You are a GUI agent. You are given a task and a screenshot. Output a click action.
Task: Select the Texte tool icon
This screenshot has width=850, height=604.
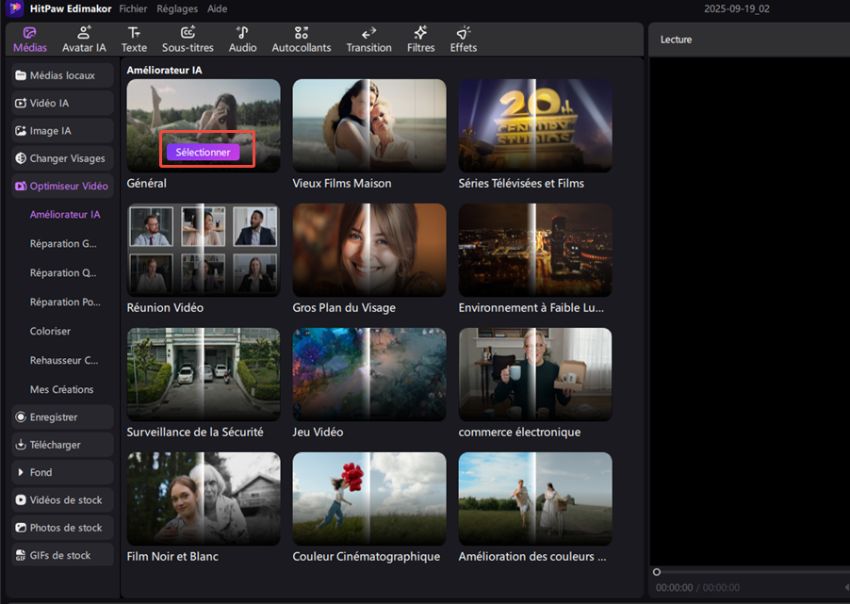click(x=134, y=33)
